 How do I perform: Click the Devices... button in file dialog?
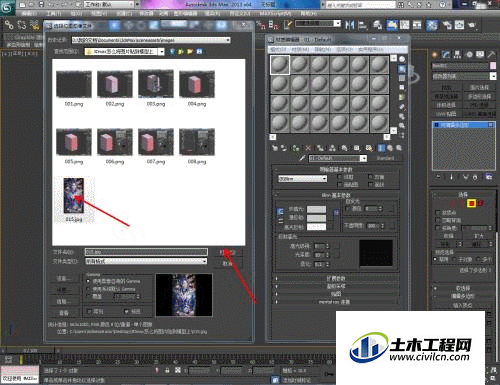click(63, 279)
